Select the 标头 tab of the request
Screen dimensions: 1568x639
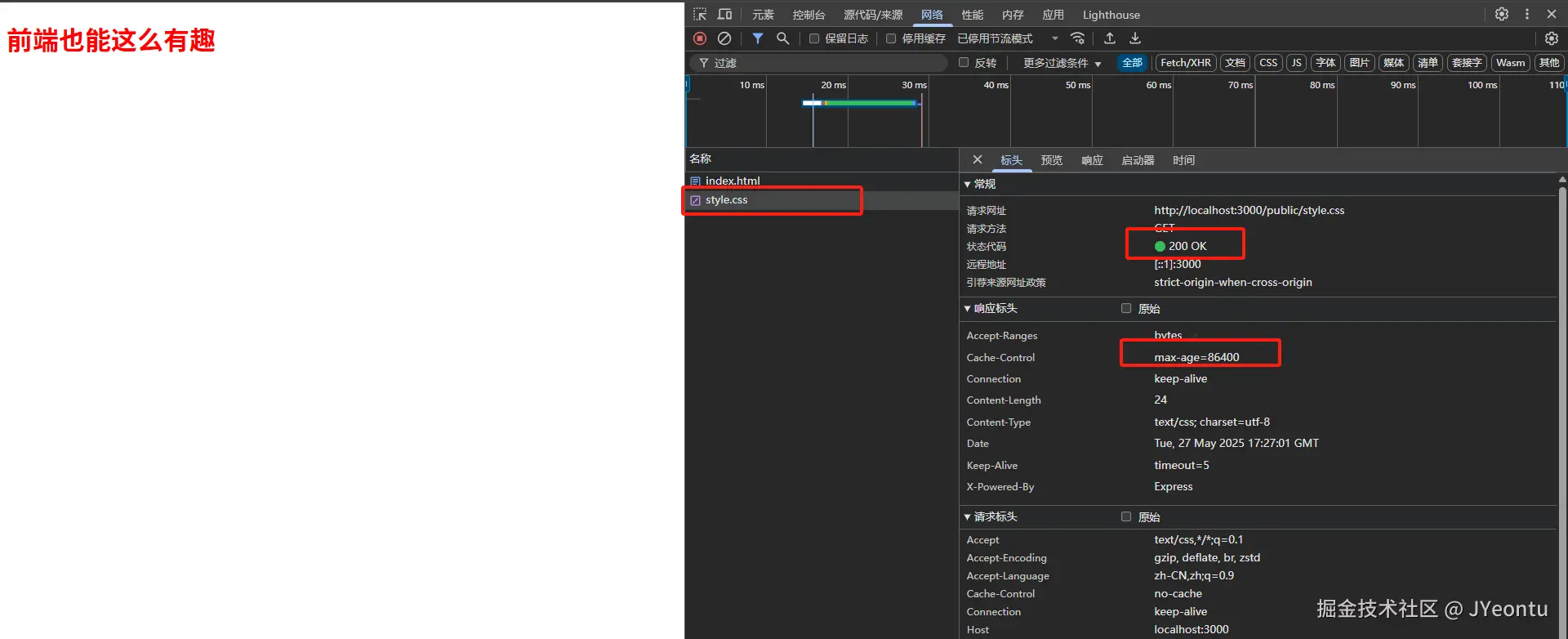click(1011, 160)
